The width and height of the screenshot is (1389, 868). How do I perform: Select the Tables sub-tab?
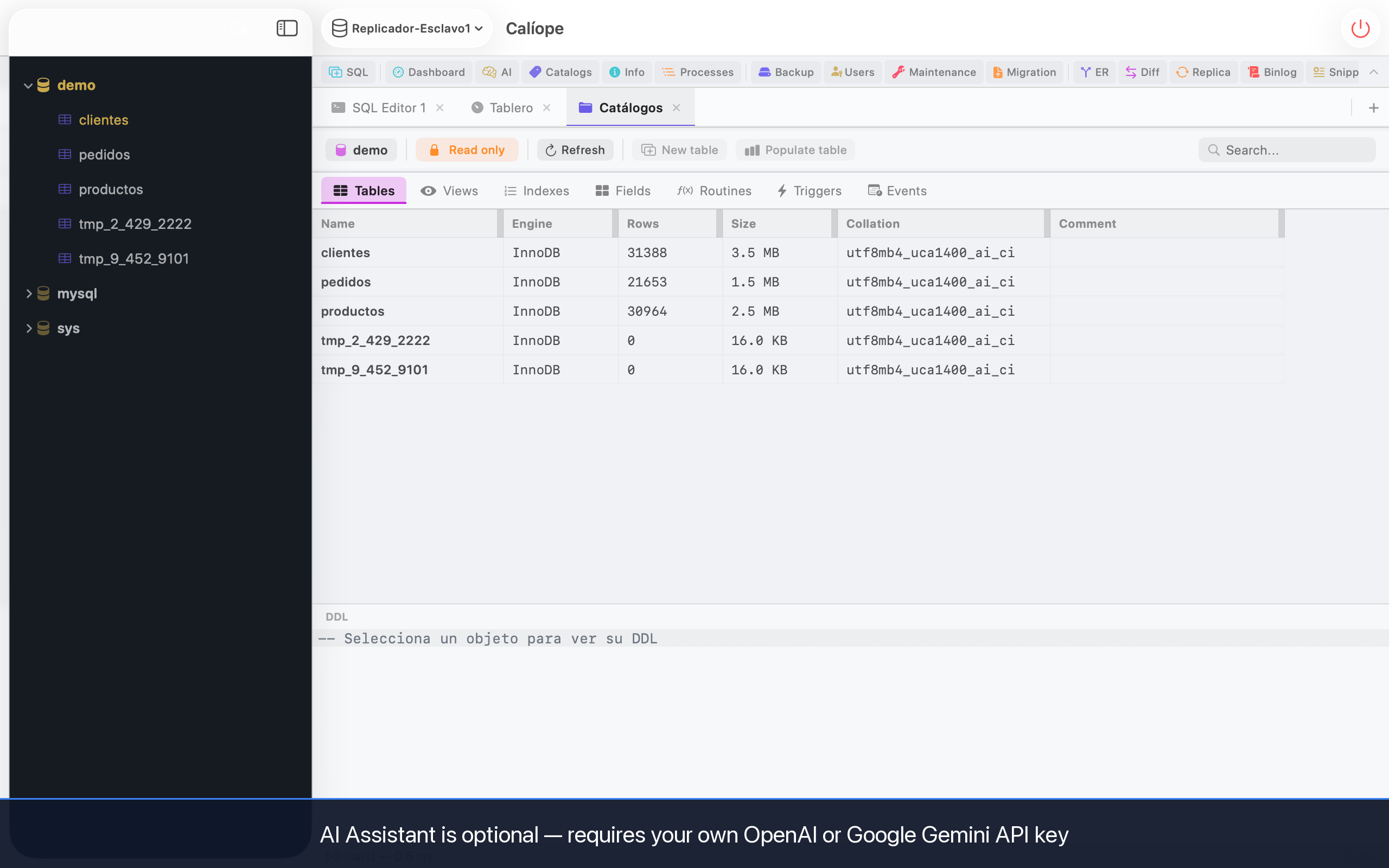[364, 190]
